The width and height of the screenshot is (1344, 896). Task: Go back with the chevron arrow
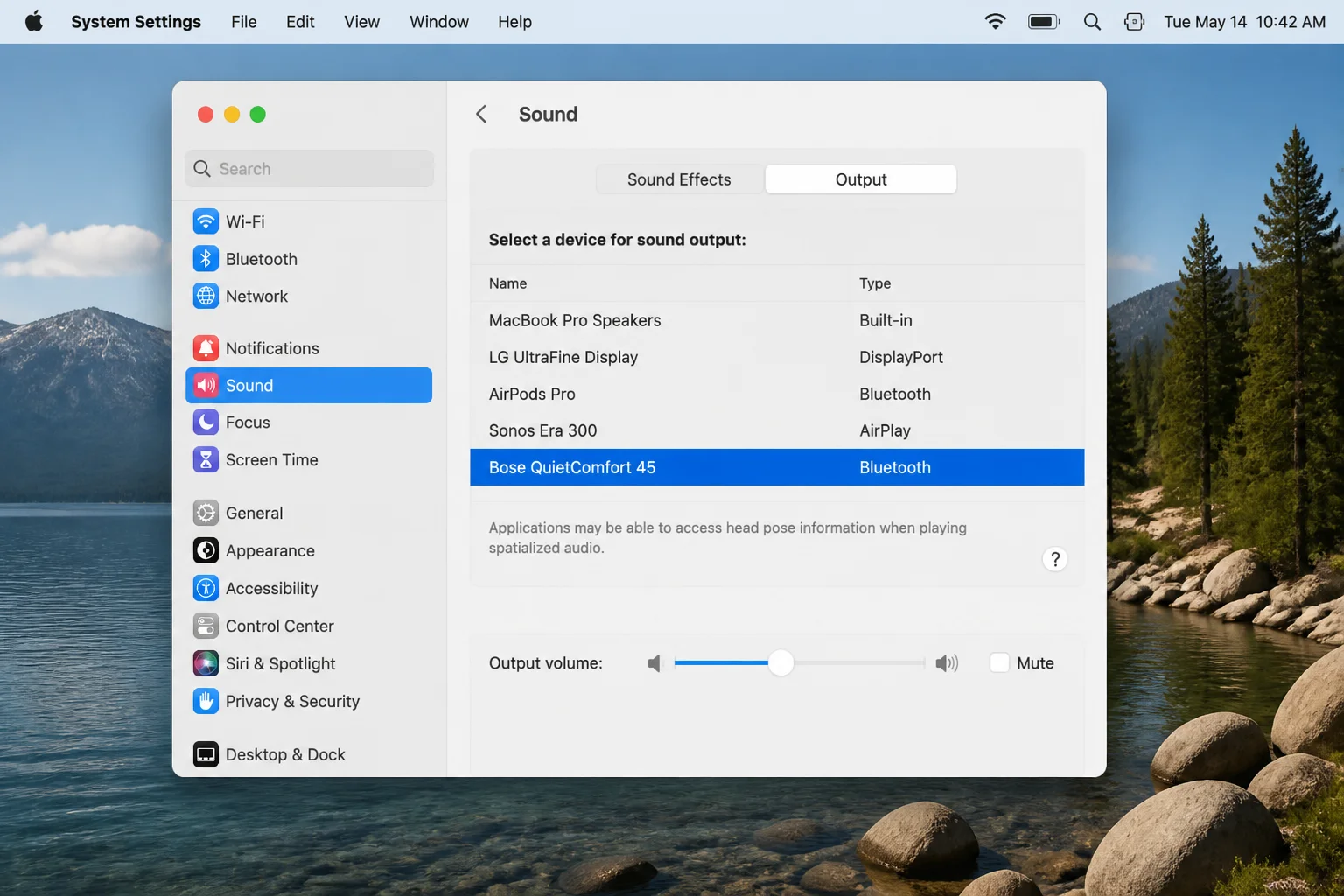point(481,114)
